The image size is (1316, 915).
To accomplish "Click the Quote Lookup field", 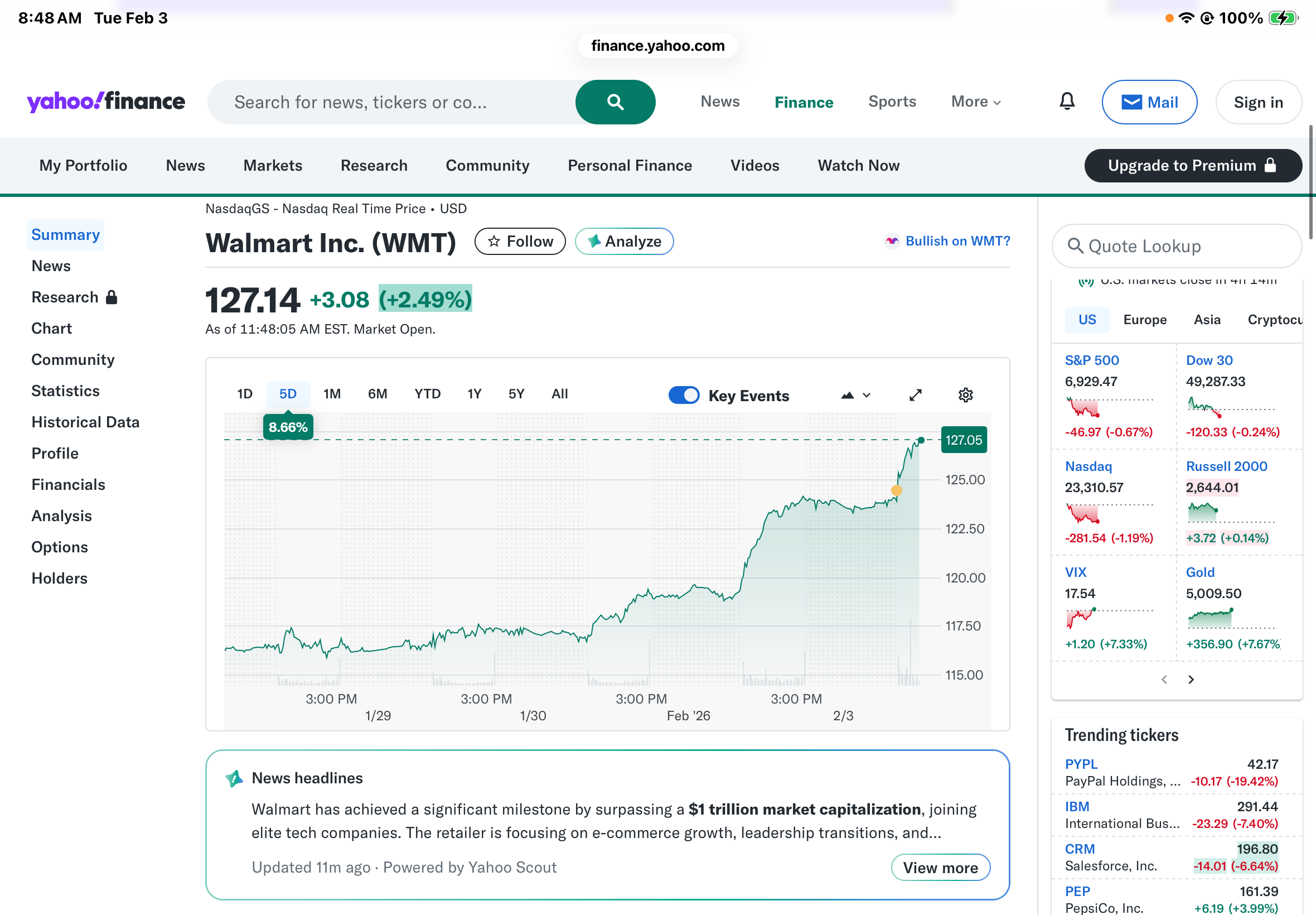I will point(1176,246).
